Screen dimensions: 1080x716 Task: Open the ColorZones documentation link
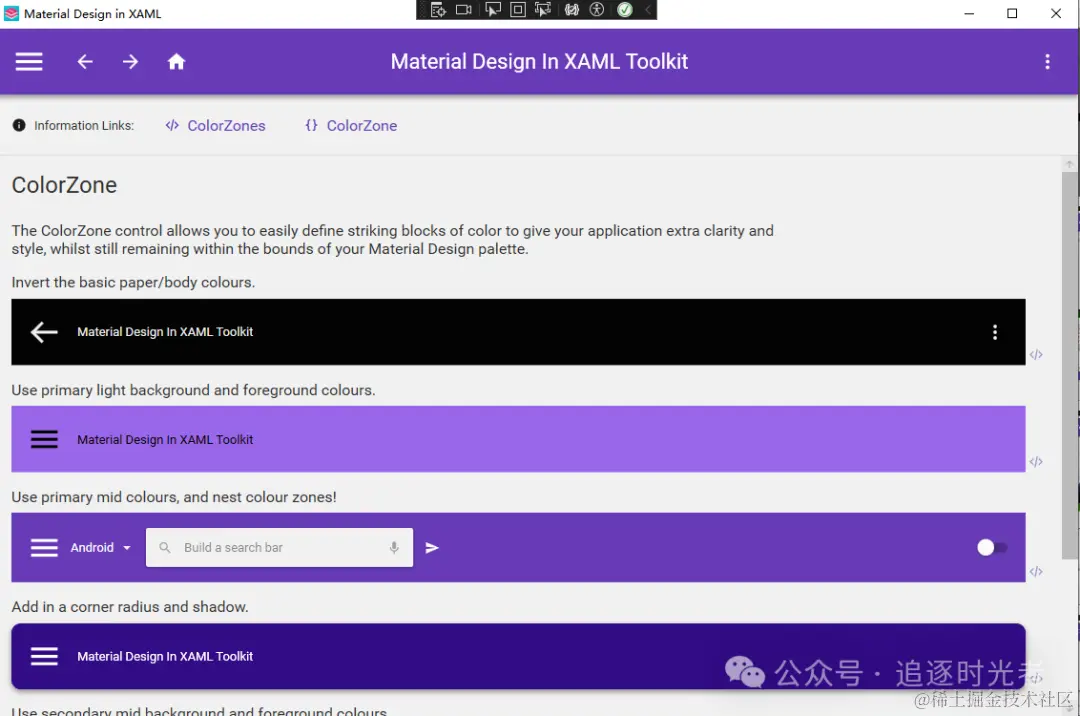coord(216,125)
